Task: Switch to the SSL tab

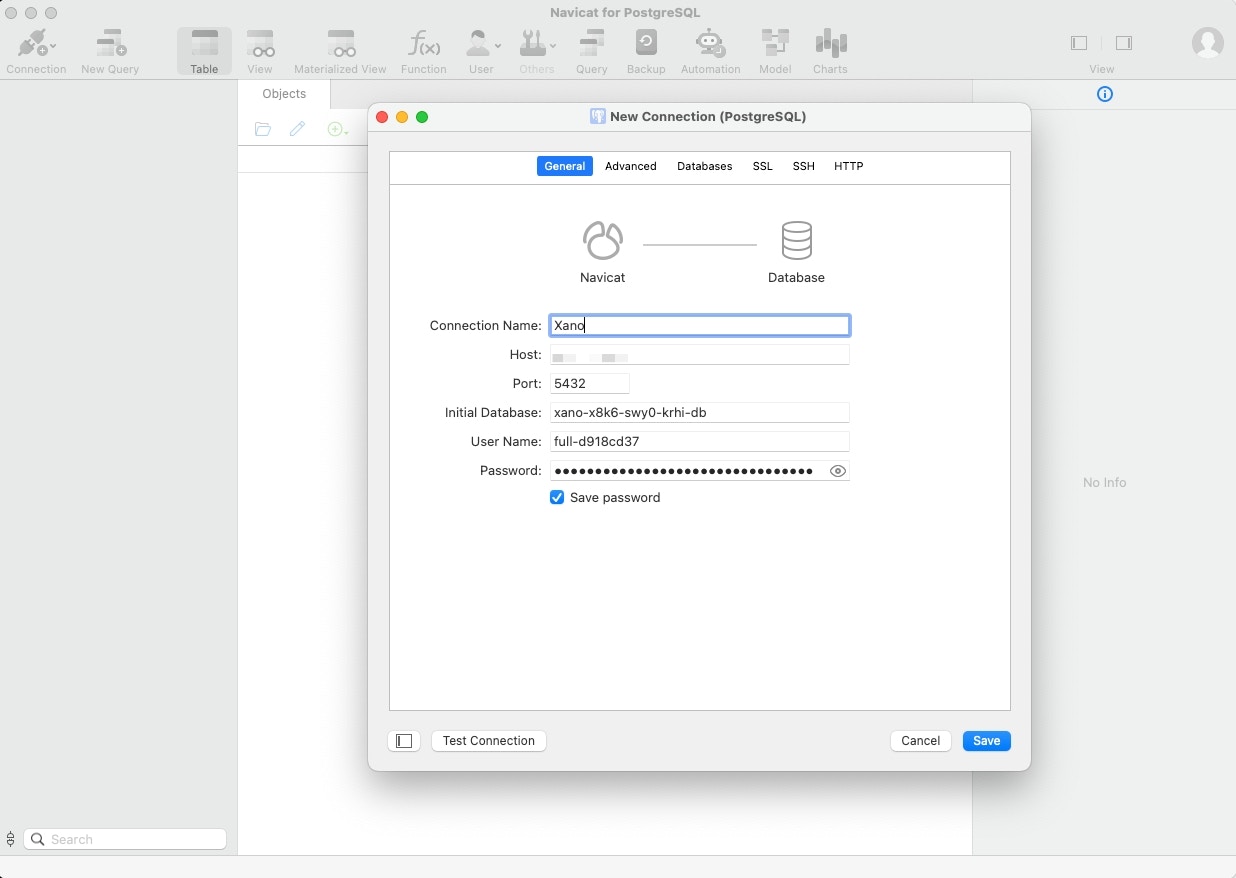Action: click(763, 166)
